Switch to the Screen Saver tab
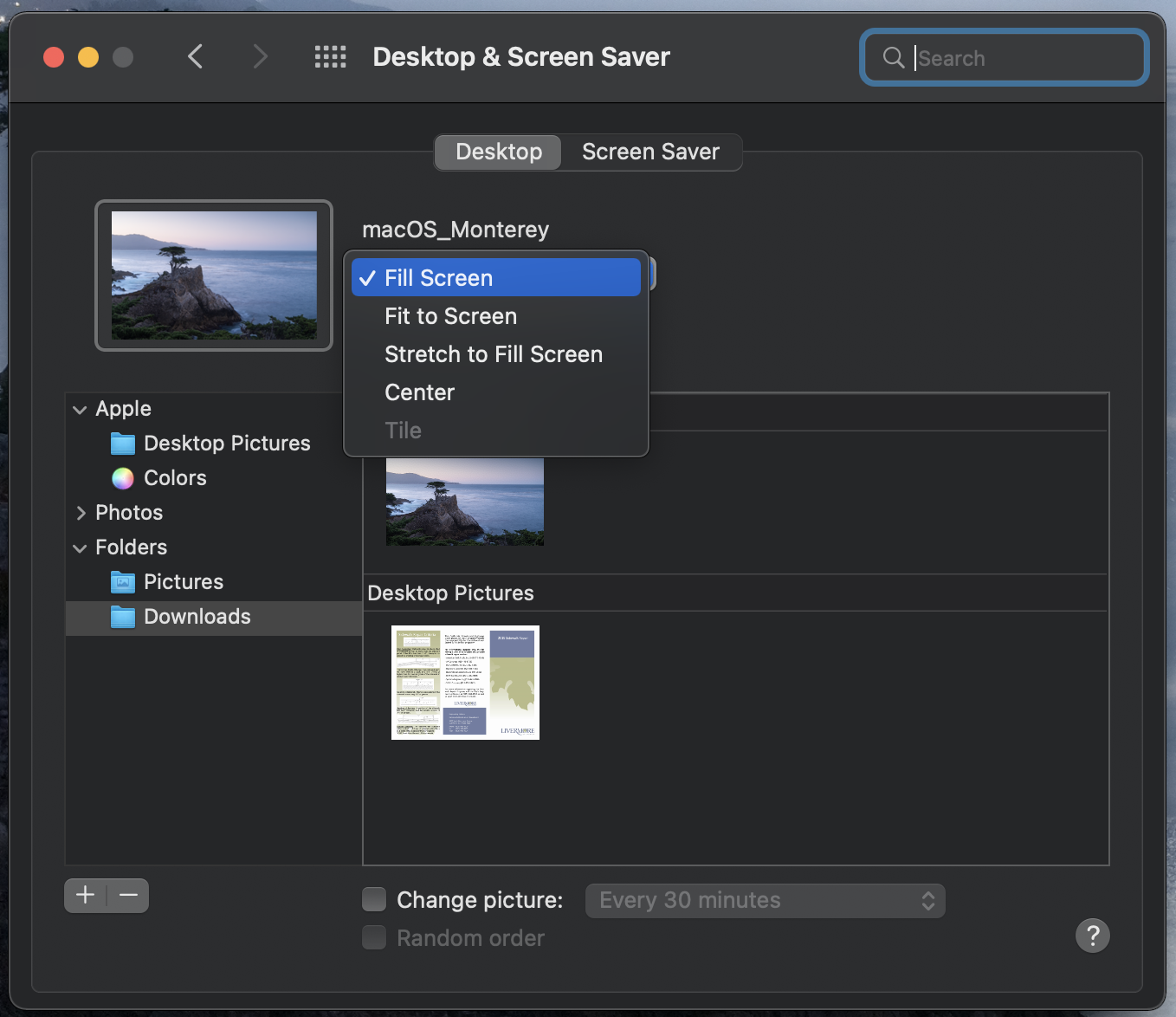 pyautogui.click(x=650, y=152)
